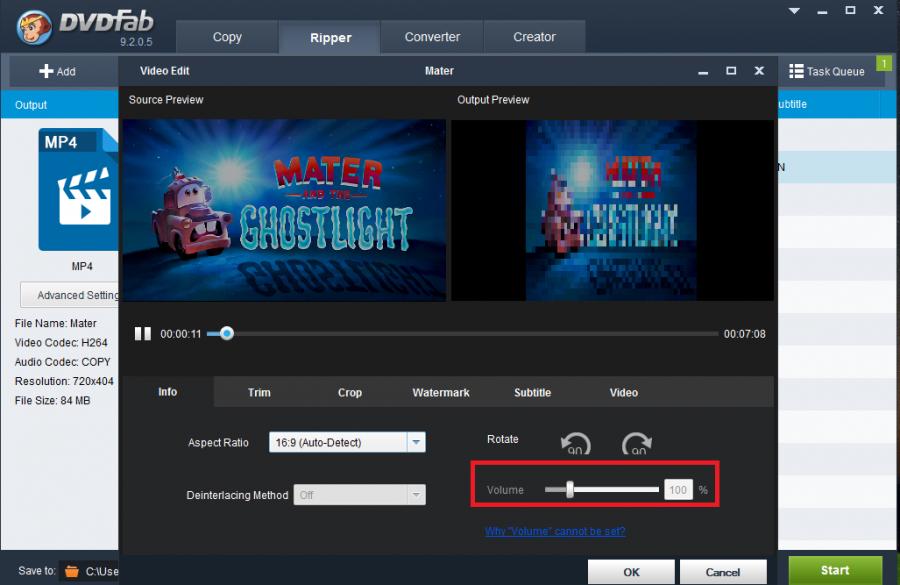
Task: Minimize the DVDFab main window
Action: [x=823, y=11]
